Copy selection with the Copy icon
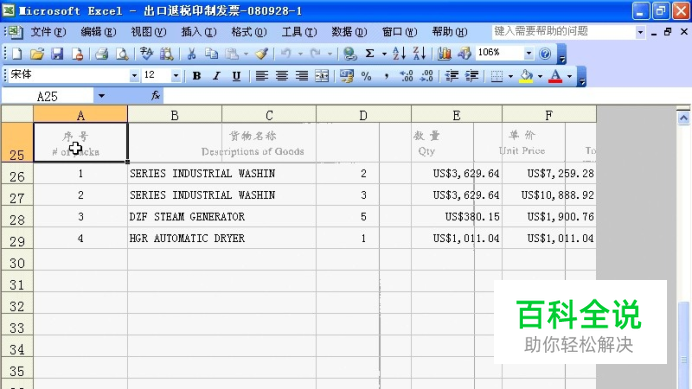The image size is (692, 389). point(211,54)
